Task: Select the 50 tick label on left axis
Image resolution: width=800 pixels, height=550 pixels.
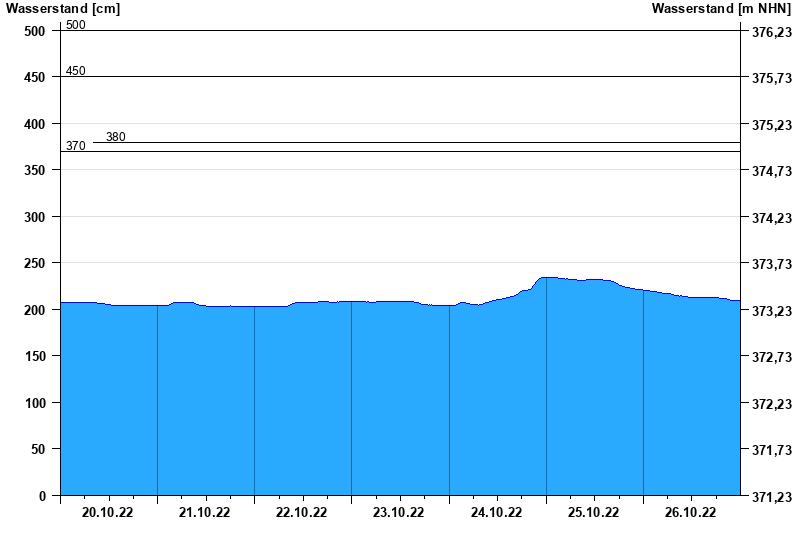Action: tap(38, 449)
